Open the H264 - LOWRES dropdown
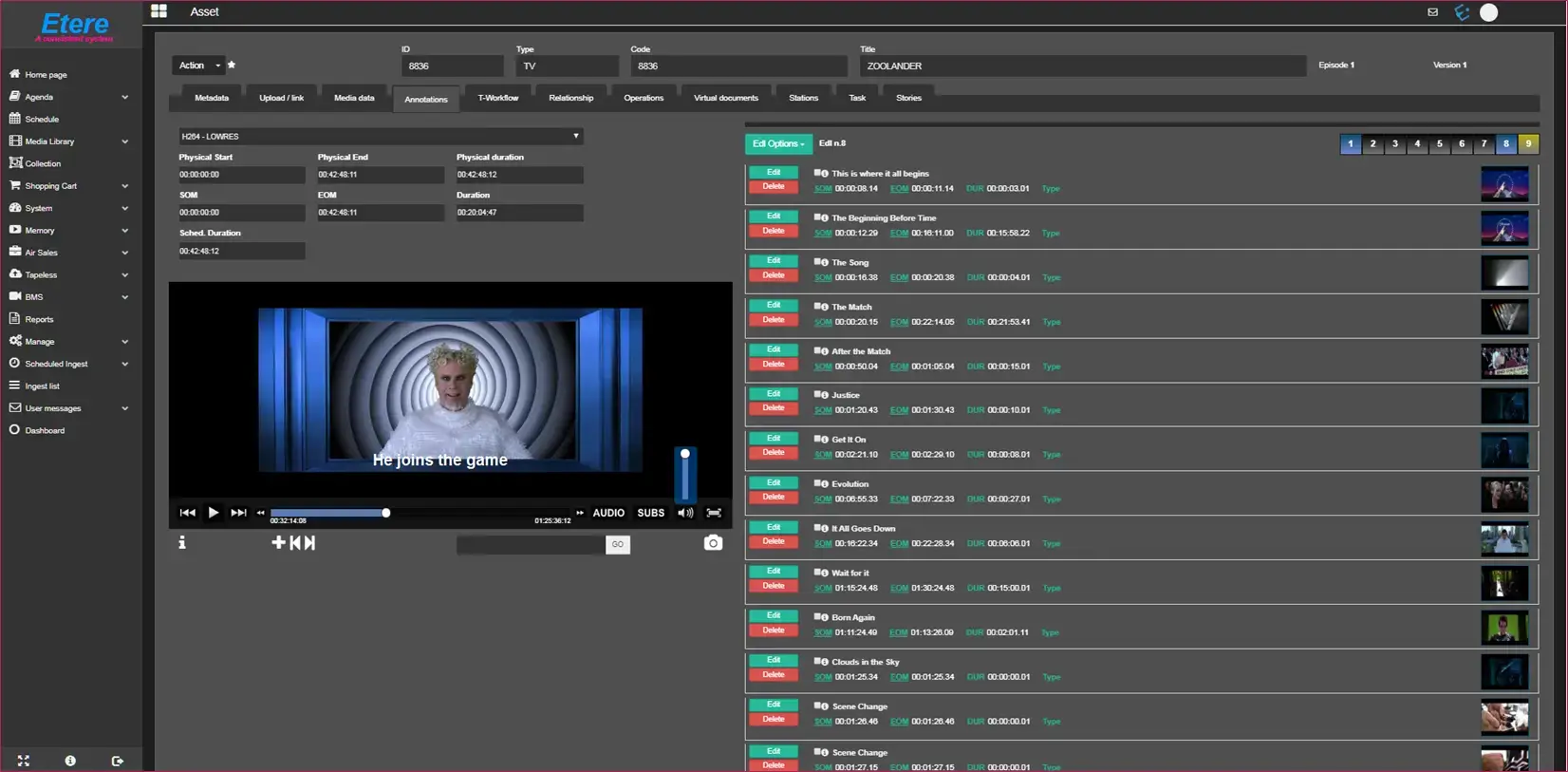 tap(381, 136)
